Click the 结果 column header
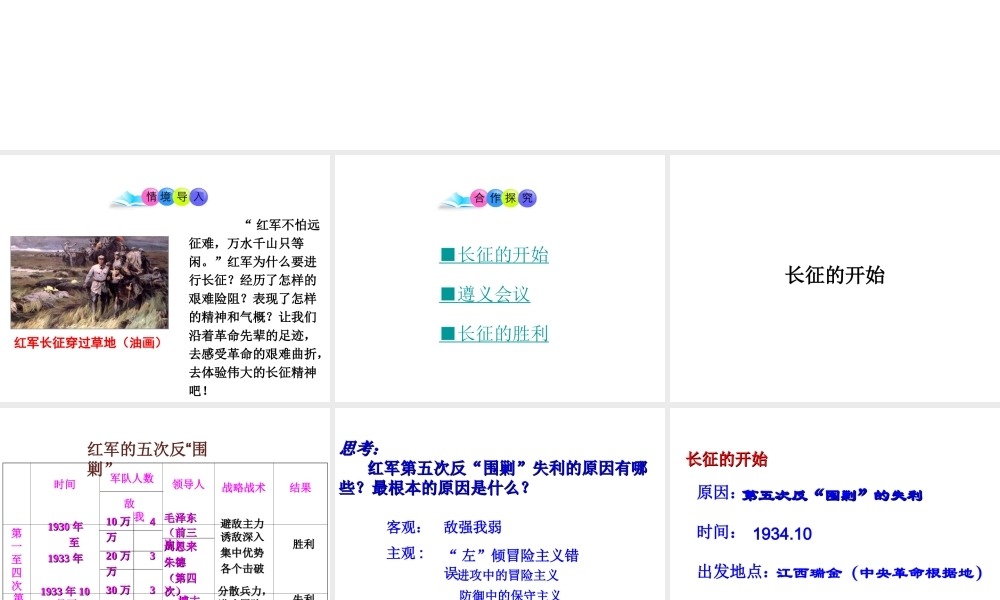 pyautogui.click(x=301, y=488)
